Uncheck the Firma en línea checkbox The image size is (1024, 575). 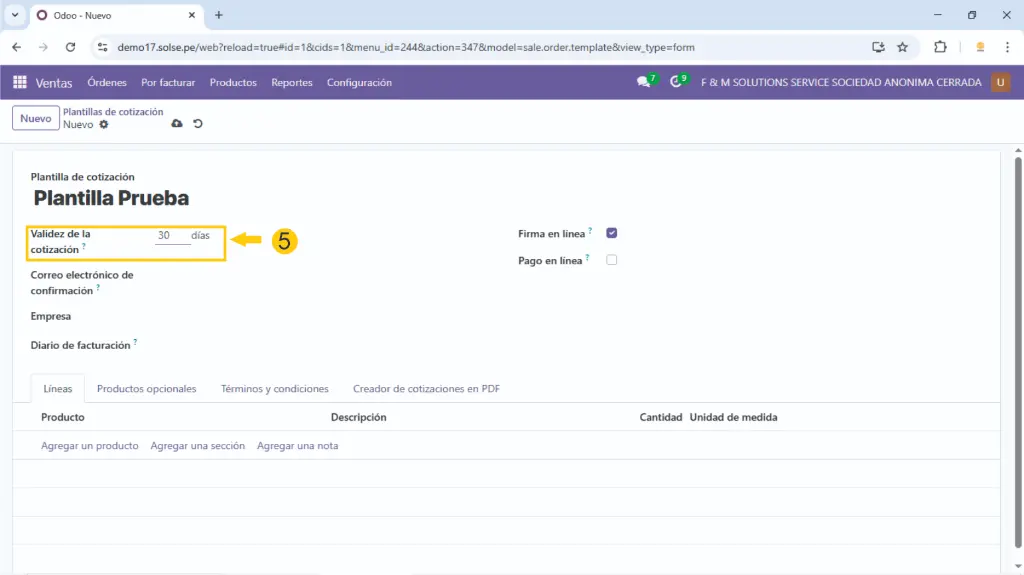612,233
